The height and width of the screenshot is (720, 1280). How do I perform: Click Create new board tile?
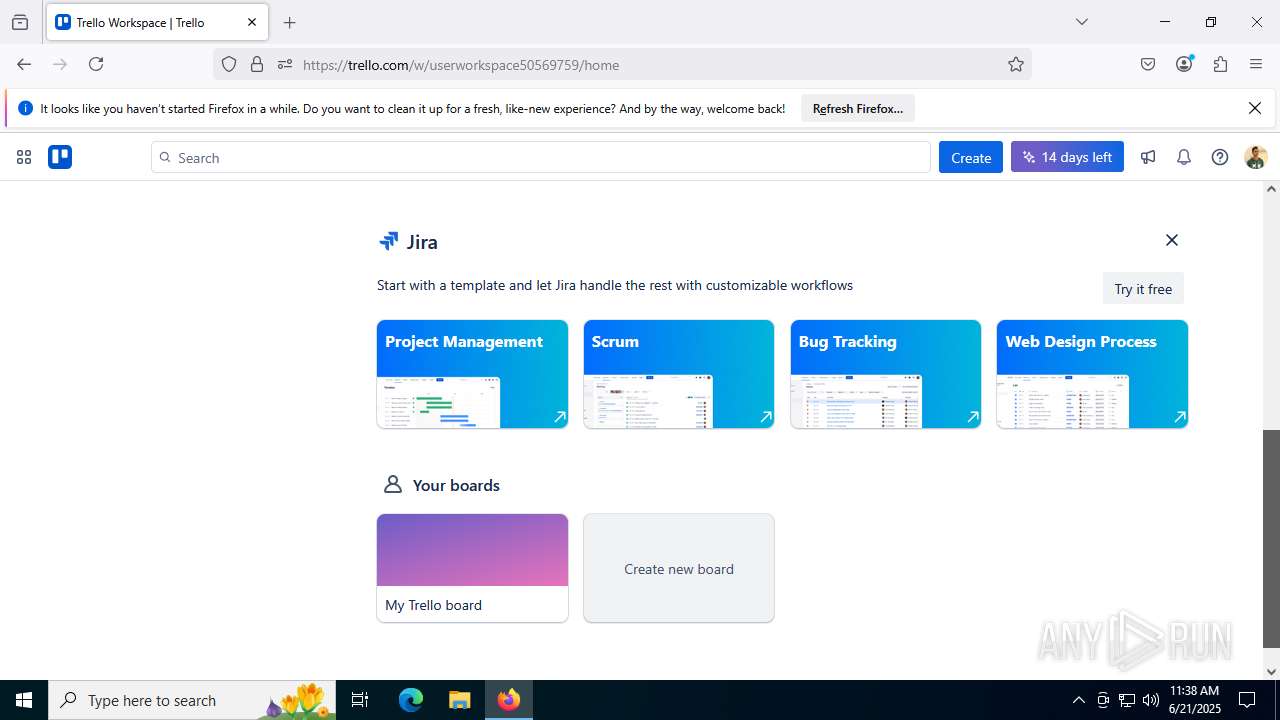[x=679, y=568]
